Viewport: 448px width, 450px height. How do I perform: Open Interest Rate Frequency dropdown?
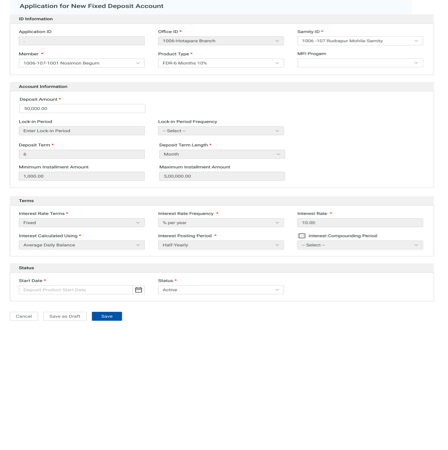pos(221,223)
